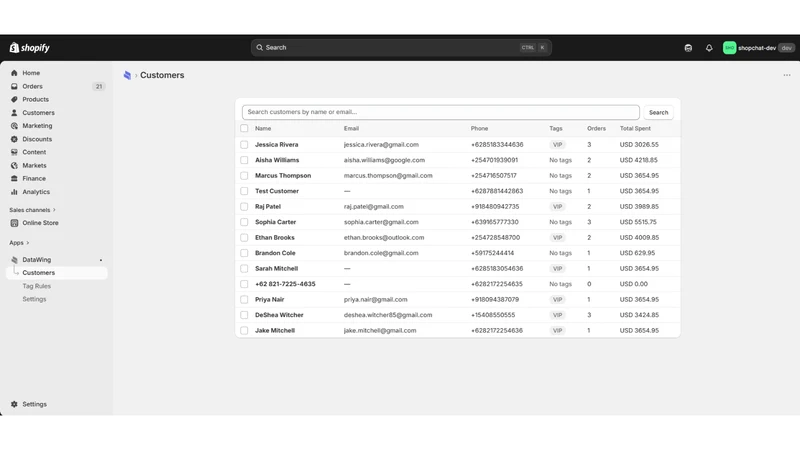The width and height of the screenshot is (800, 450).
Task: Click the Content icon in sidebar
Action: coord(14,152)
